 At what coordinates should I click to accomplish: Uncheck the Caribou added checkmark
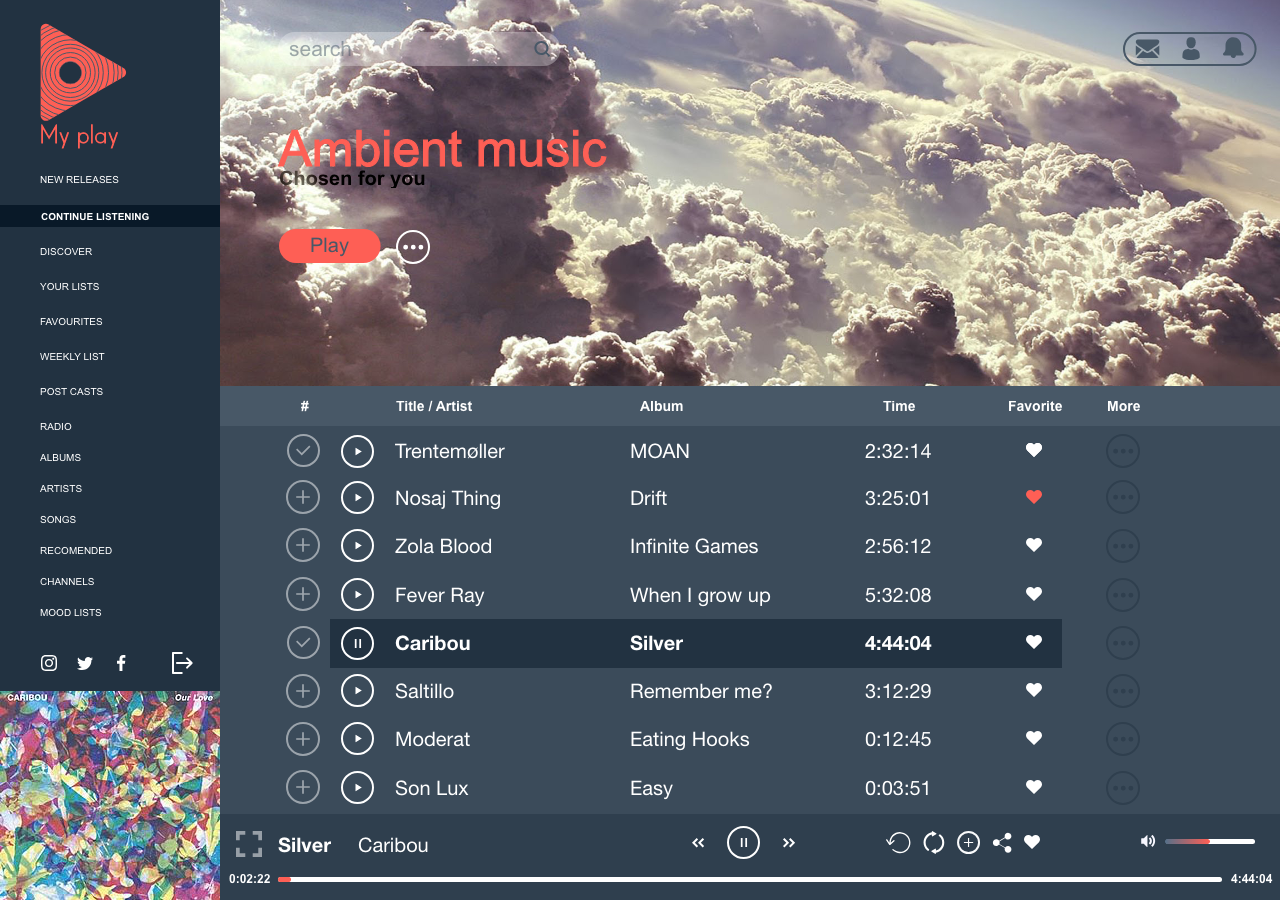(303, 642)
